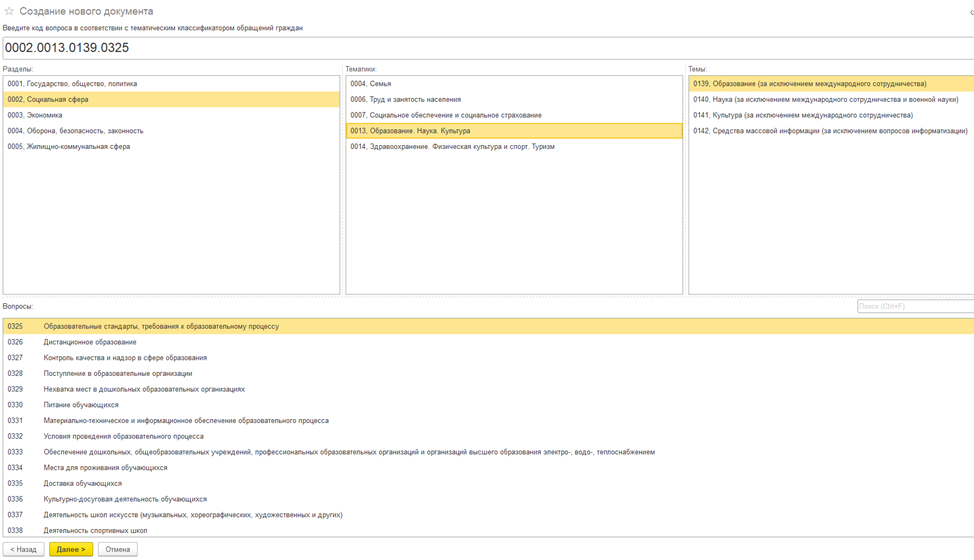Choose question 0335 Доставка обучающихся

pos(83,483)
